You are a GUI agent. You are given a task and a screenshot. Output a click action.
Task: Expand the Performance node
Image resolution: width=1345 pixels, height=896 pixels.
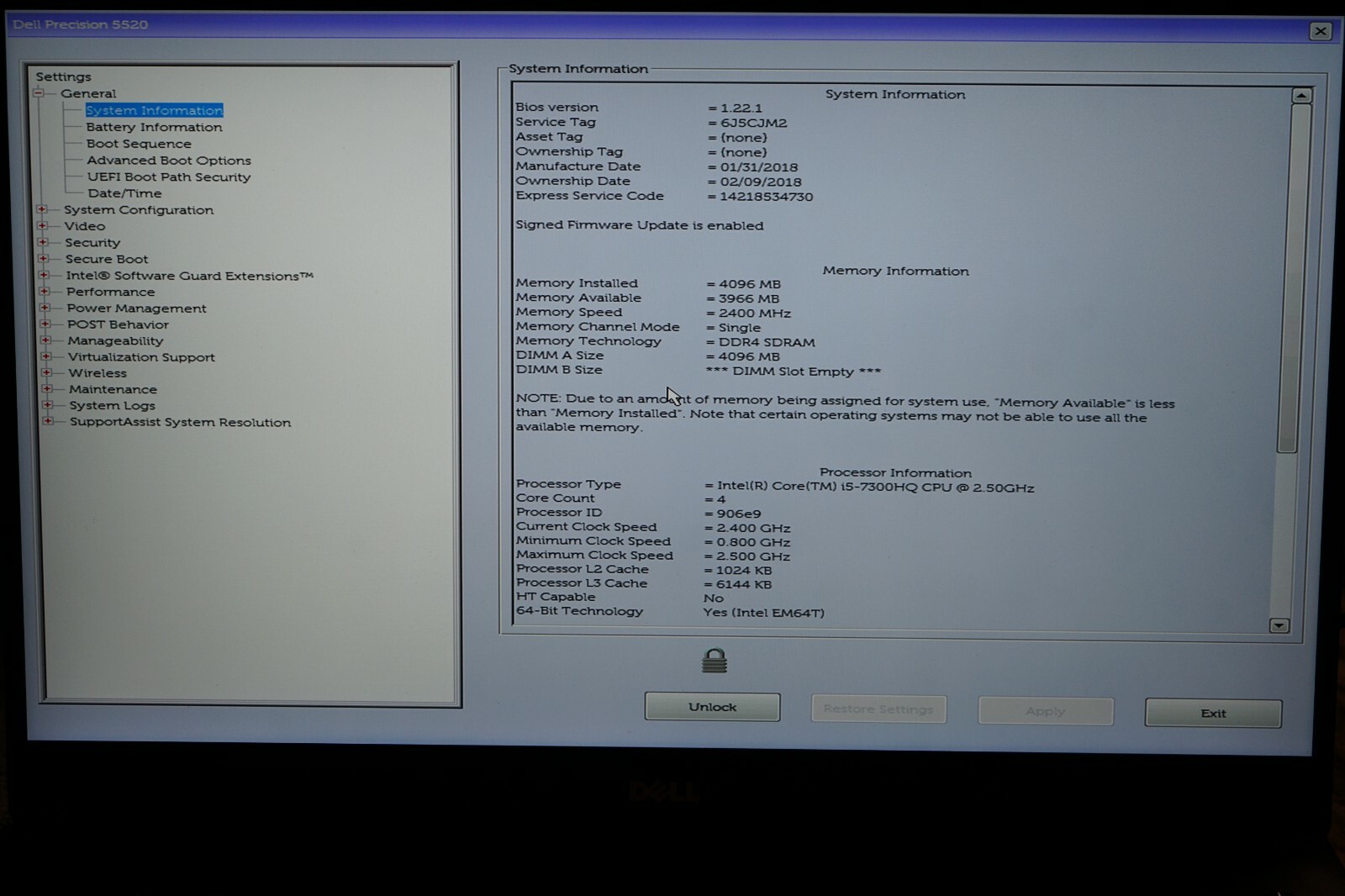click(x=45, y=292)
